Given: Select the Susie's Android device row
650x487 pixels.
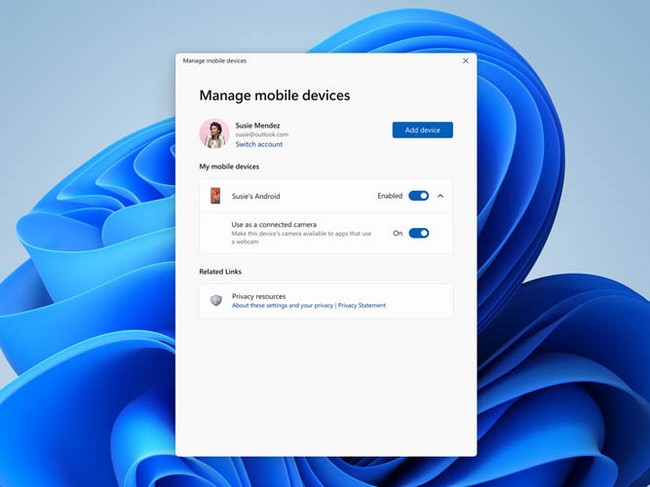Looking at the screenshot, I should click(x=326, y=196).
